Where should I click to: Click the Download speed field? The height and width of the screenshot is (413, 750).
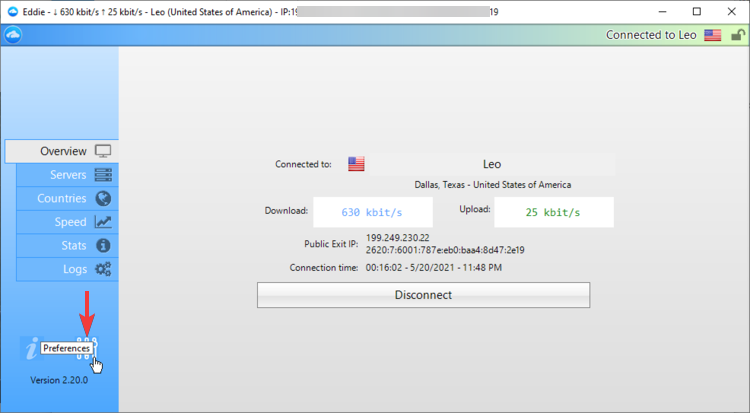point(373,212)
